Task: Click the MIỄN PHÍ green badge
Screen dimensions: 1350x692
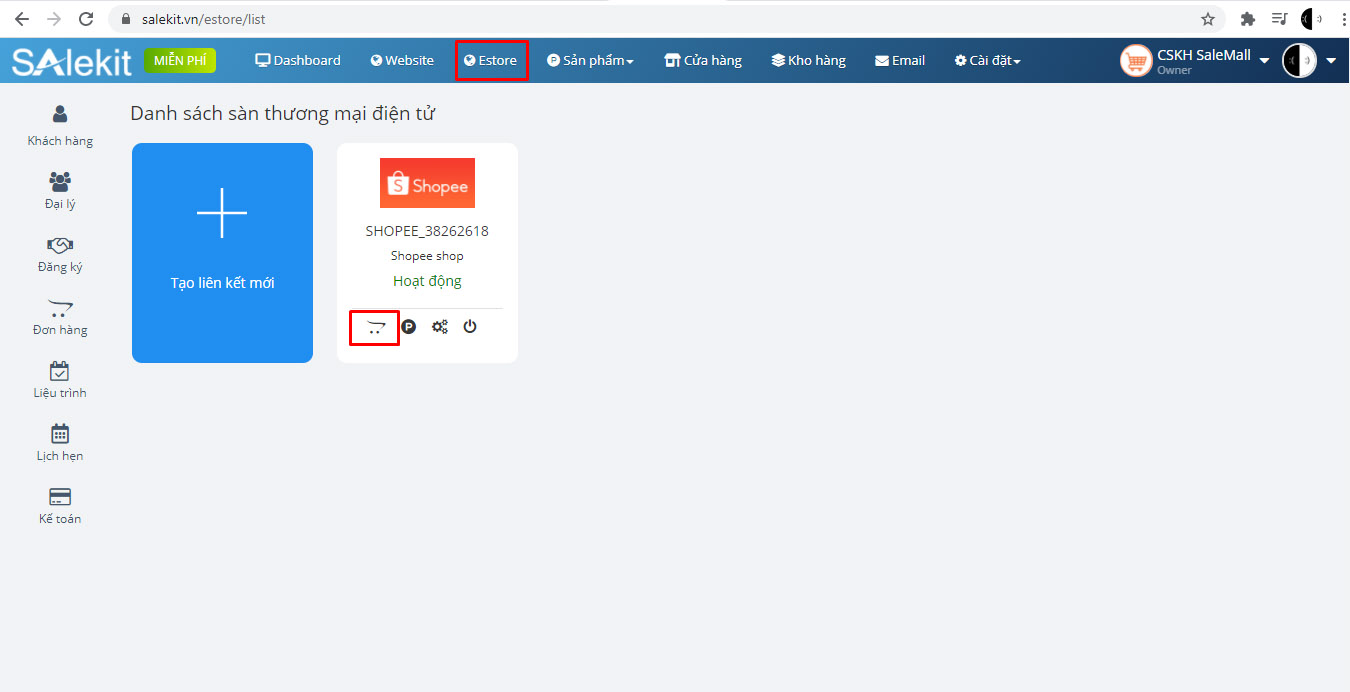Action: point(180,61)
